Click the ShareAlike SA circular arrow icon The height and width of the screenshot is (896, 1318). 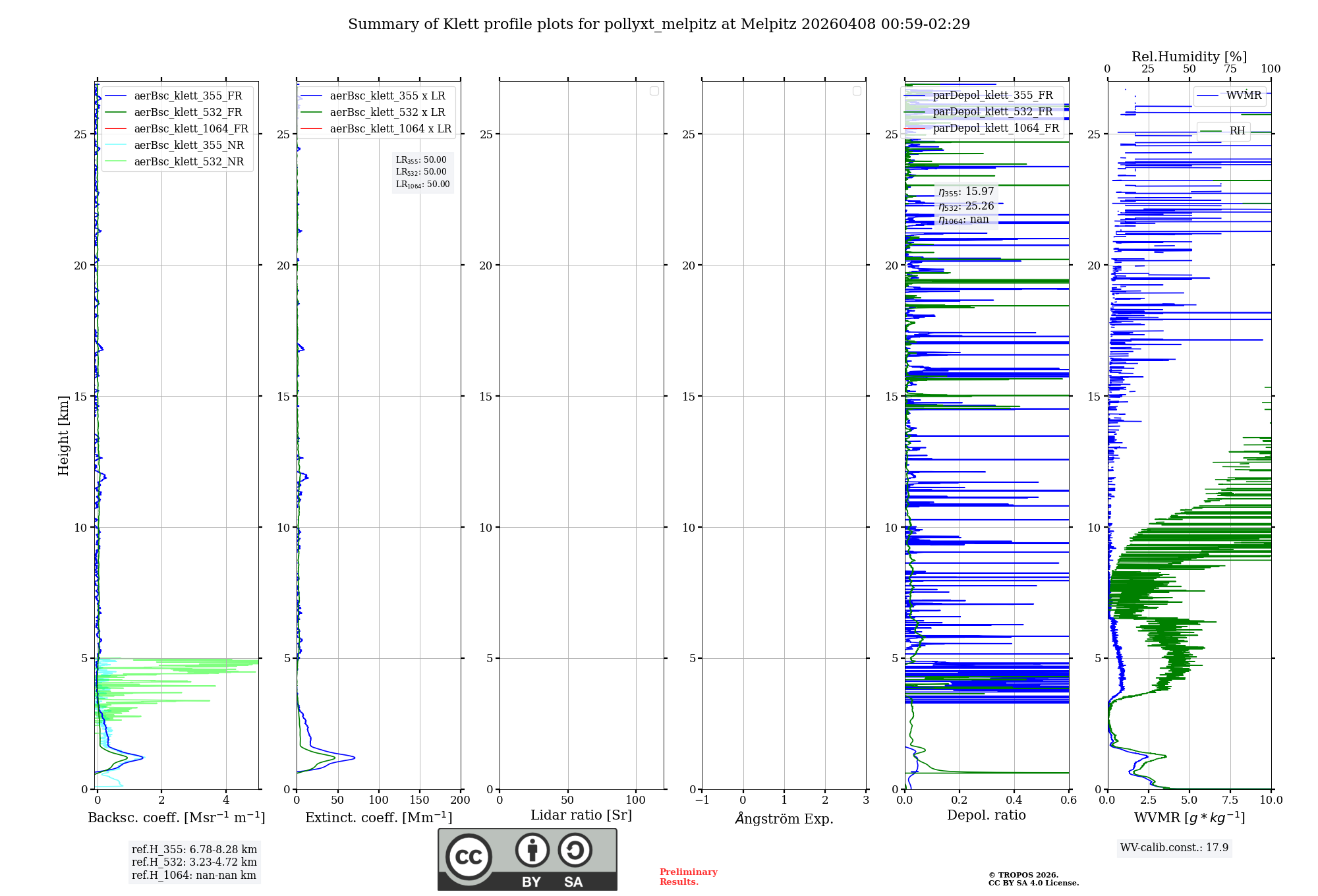pyautogui.click(x=575, y=850)
